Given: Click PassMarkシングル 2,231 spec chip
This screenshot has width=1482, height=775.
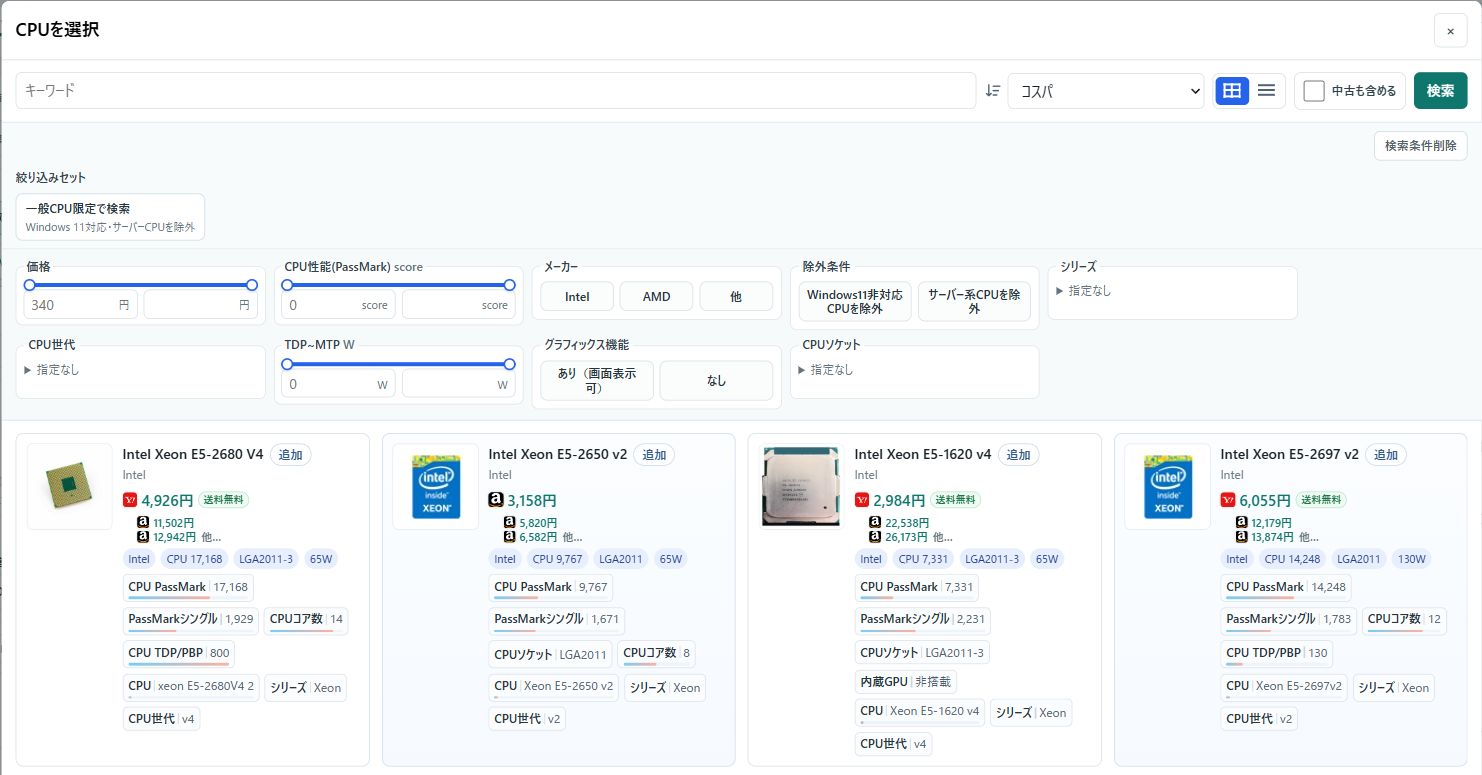Looking at the screenshot, I should (922, 620).
